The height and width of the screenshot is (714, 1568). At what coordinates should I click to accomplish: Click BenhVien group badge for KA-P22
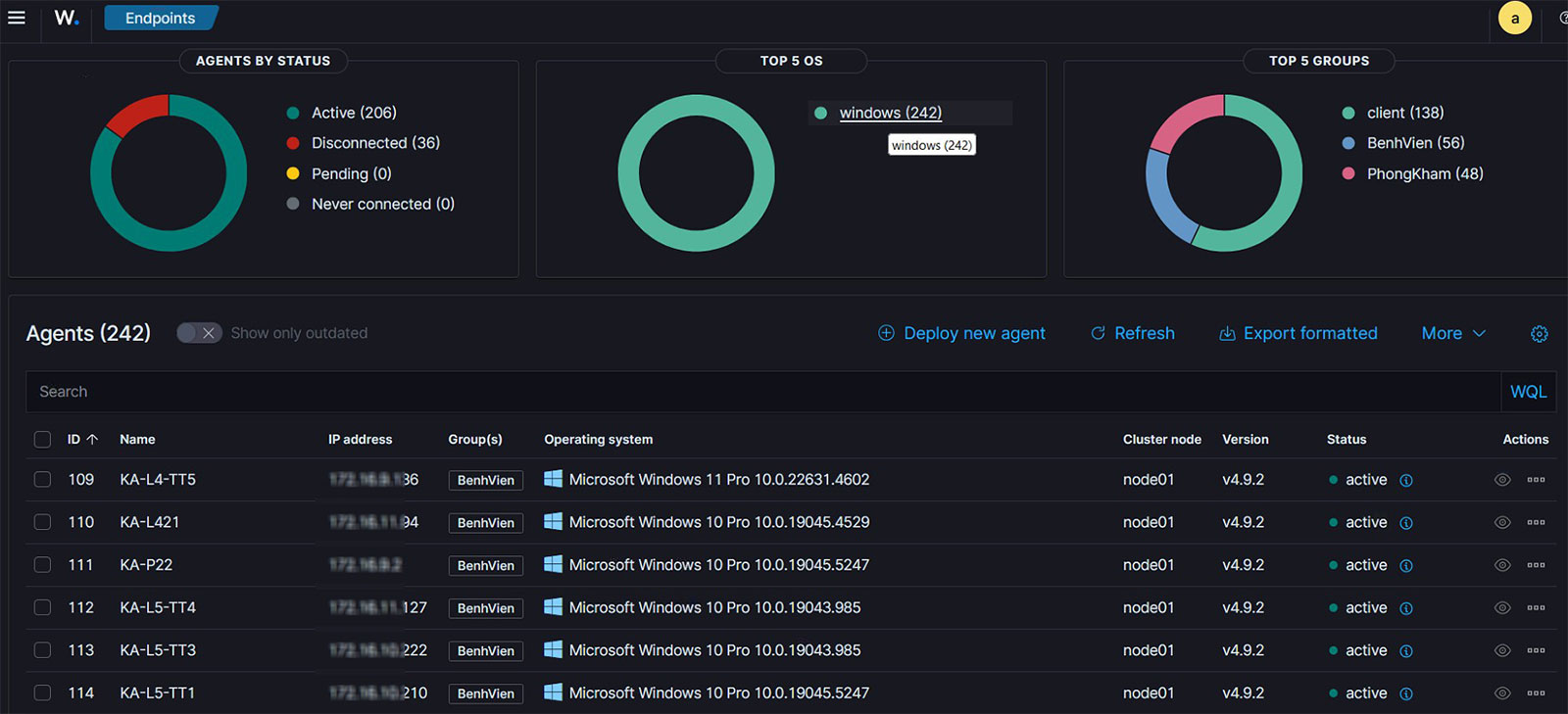pos(485,565)
